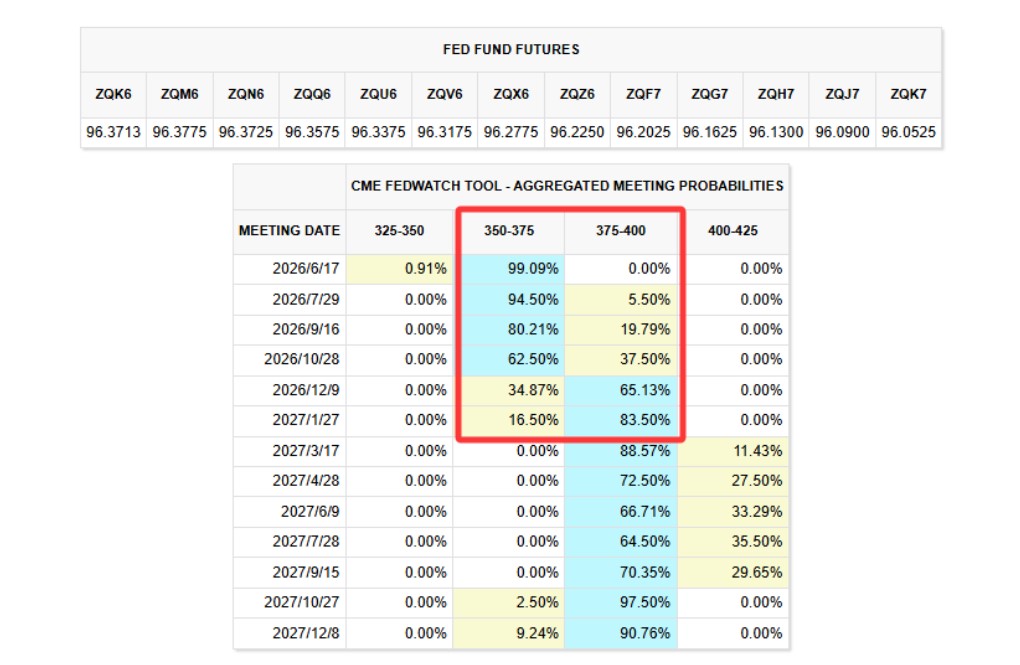Click the 96.0525 price under ZQK7

pyautogui.click(x=908, y=132)
